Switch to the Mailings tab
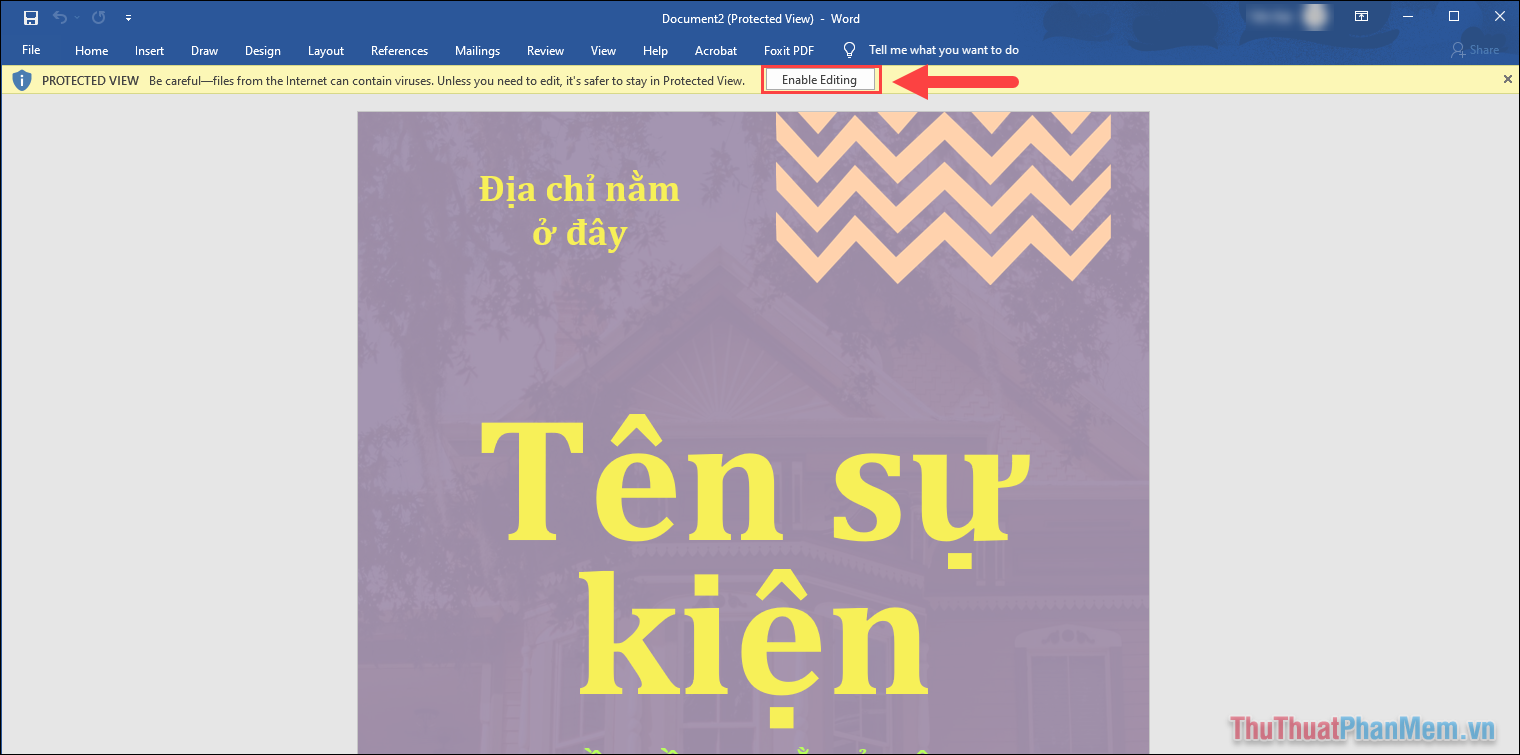The width and height of the screenshot is (1520, 755). 477,49
